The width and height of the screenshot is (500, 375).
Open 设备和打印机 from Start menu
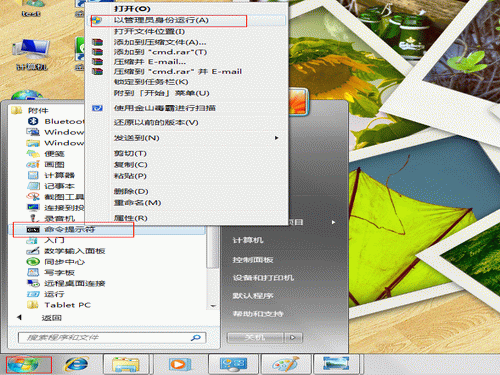(x=263, y=278)
